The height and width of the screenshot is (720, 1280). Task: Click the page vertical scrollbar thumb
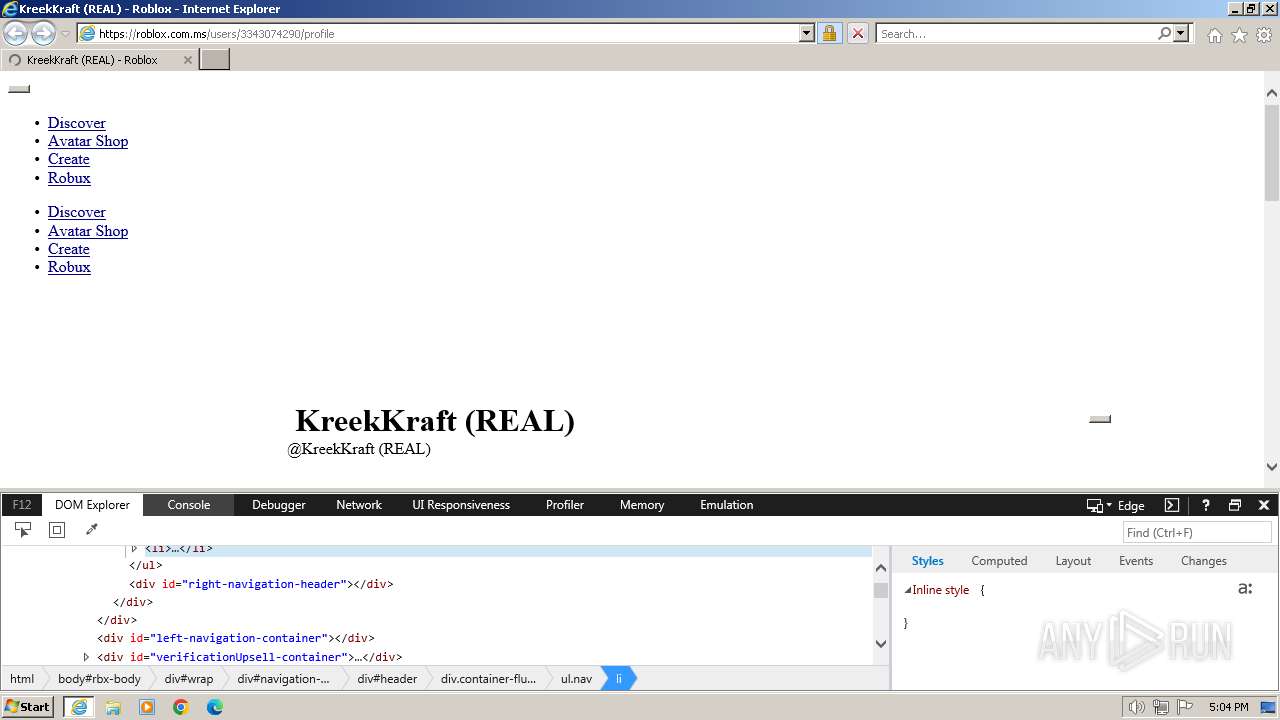click(1272, 151)
